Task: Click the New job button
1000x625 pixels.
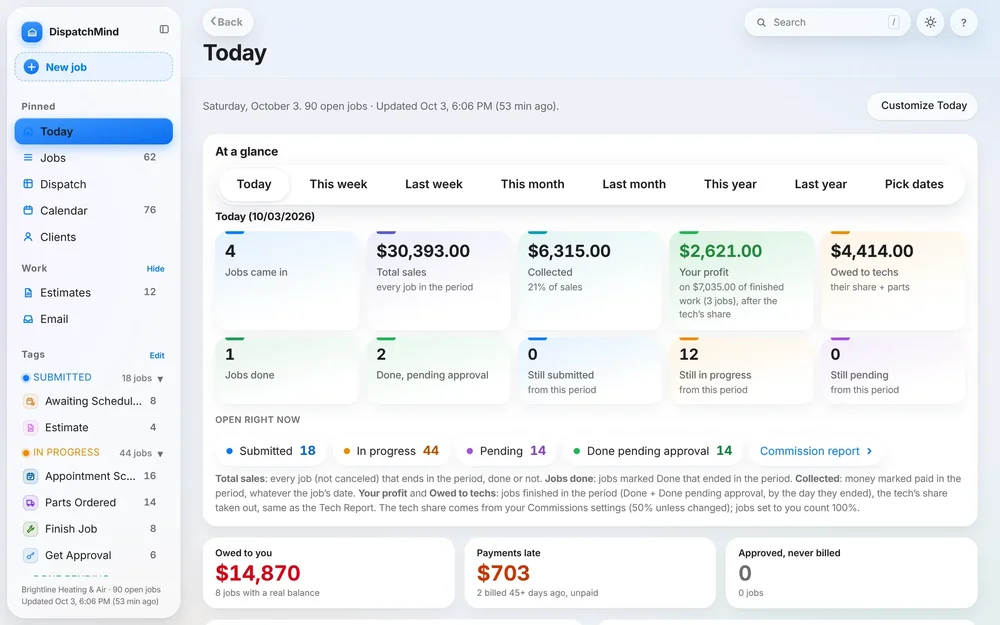Action: pos(94,67)
